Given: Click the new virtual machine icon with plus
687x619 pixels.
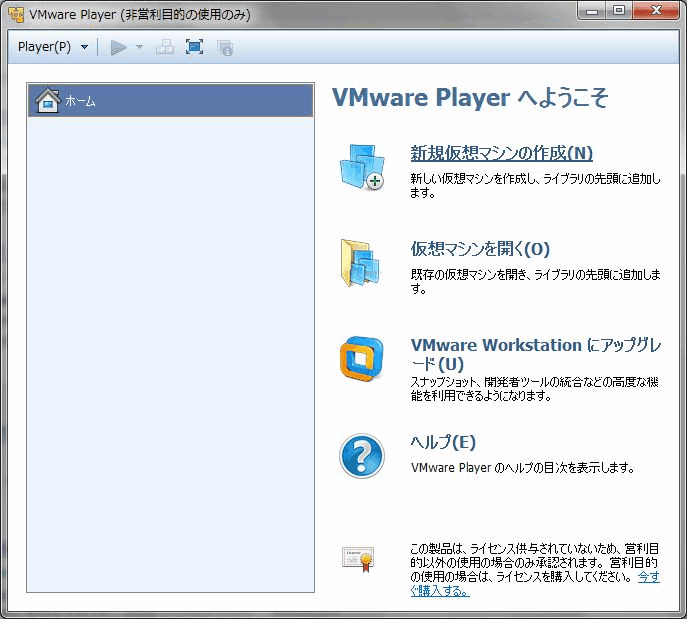Looking at the screenshot, I should click(362, 167).
